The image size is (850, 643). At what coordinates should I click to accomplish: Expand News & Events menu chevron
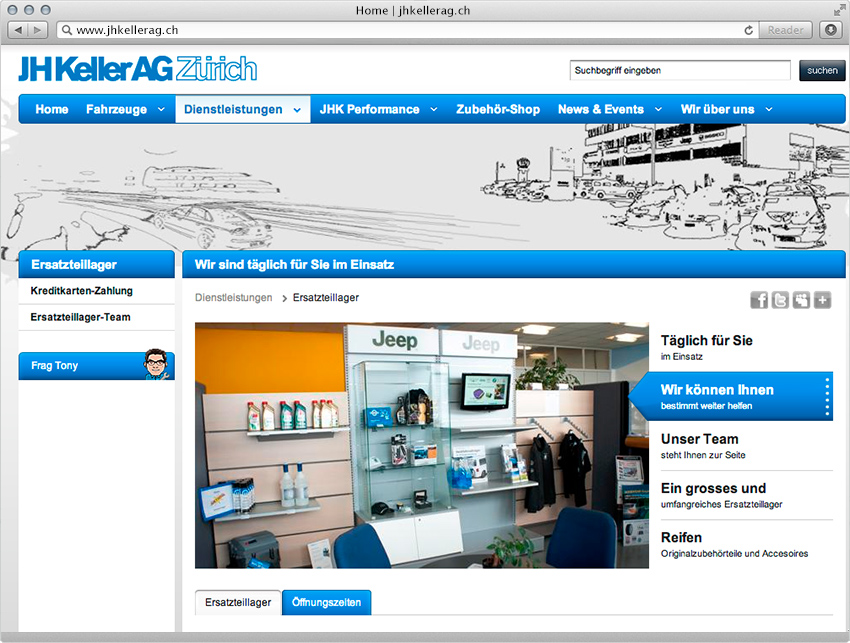pos(658,110)
